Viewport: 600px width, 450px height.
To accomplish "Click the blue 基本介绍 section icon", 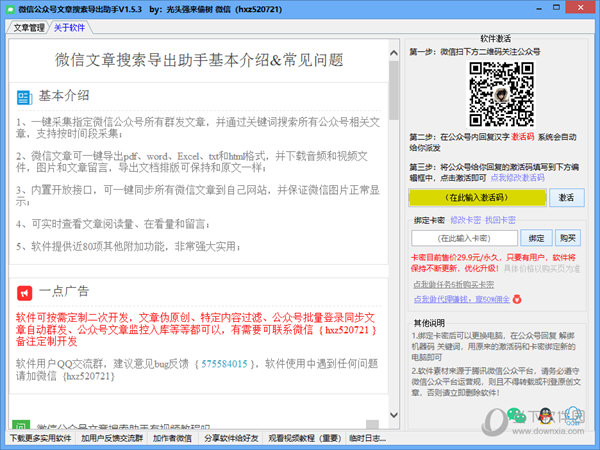I will point(24,98).
